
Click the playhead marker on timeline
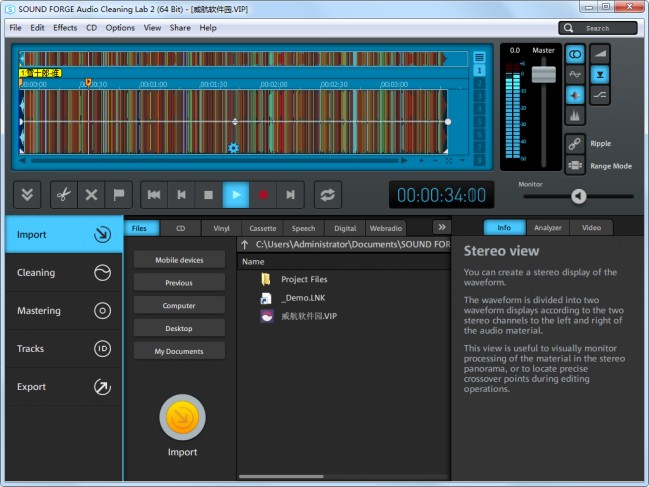pos(88,82)
